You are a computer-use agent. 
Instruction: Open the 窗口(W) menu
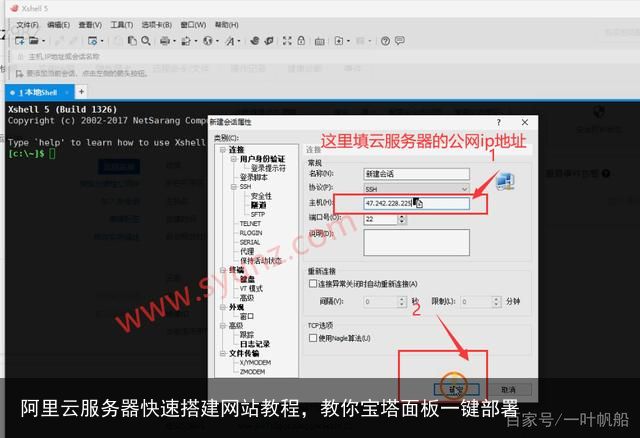coord(193,25)
